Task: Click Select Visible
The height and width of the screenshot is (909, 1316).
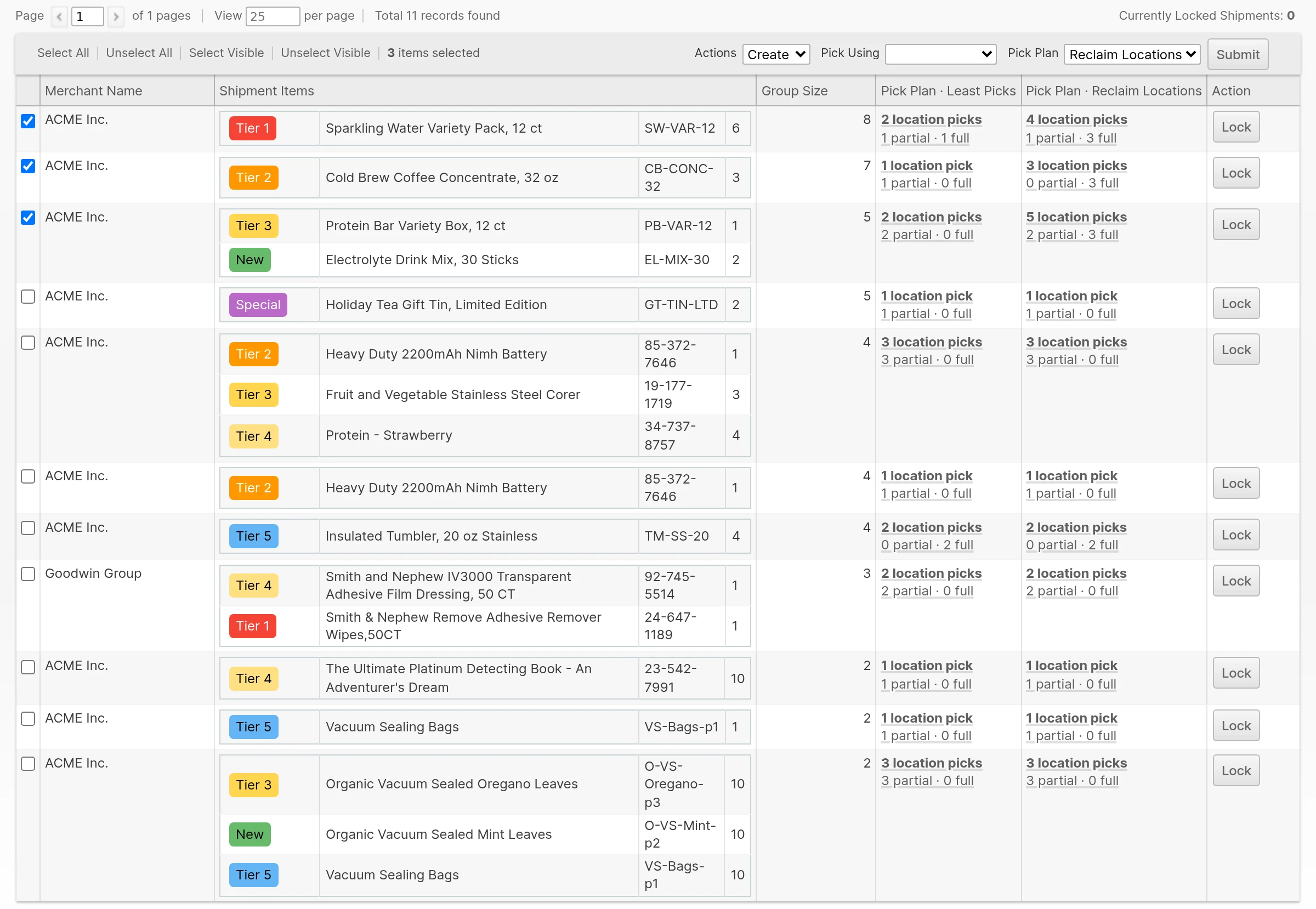Action: point(226,53)
